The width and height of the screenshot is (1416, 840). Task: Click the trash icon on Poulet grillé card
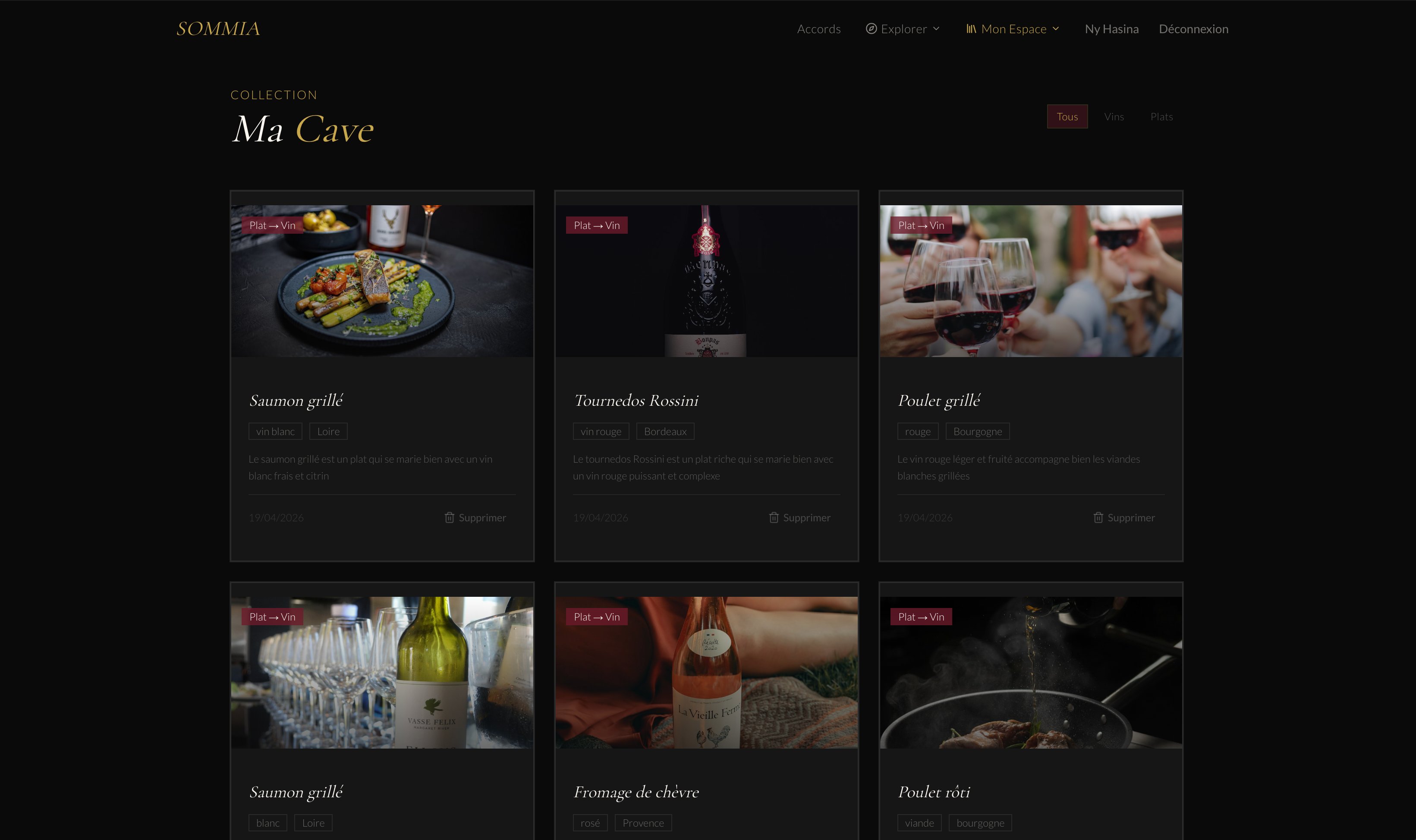click(1098, 517)
